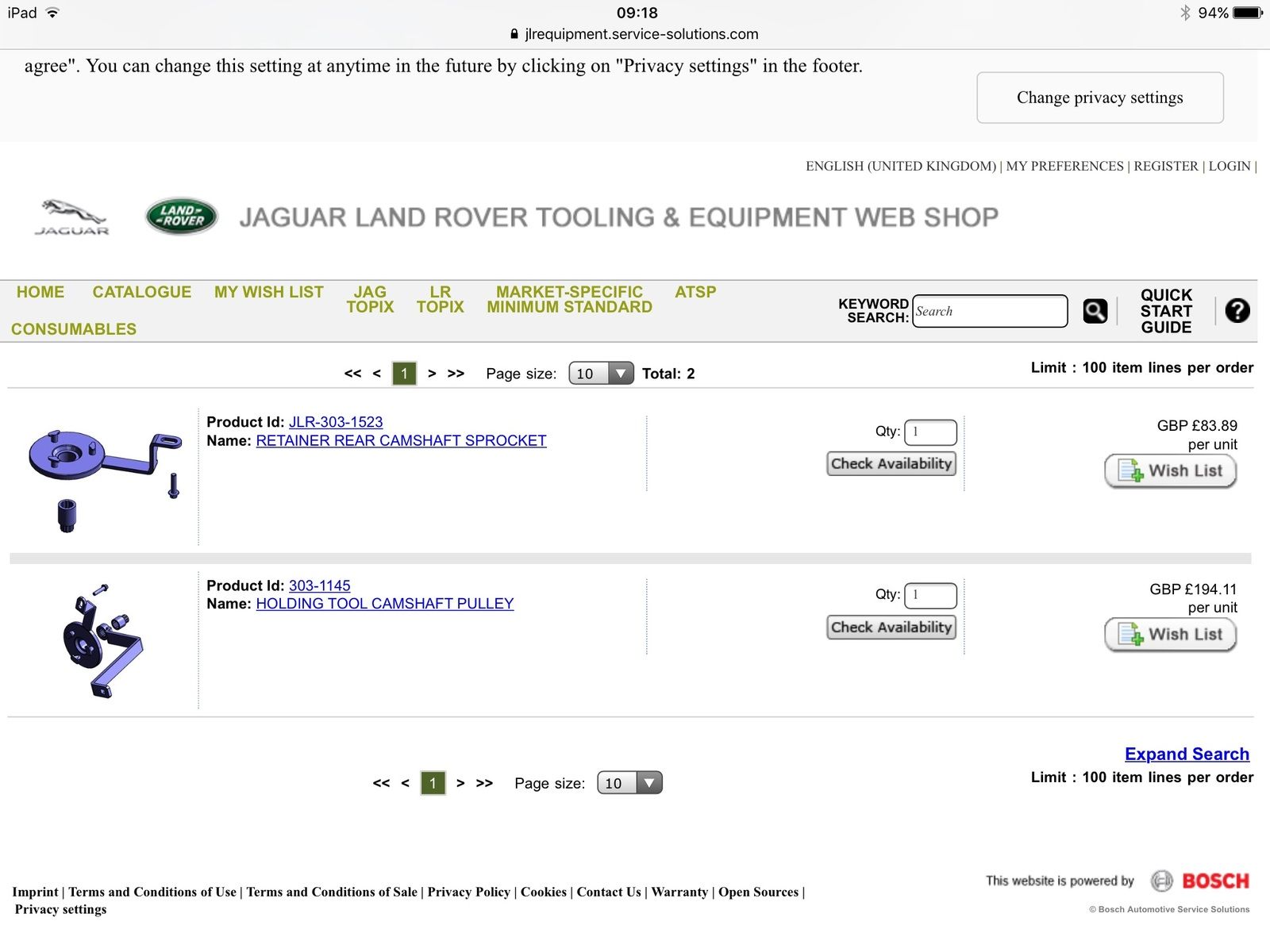Open MY PREFERENCES link
The height and width of the screenshot is (952, 1270).
click(x=1064, y=166)
